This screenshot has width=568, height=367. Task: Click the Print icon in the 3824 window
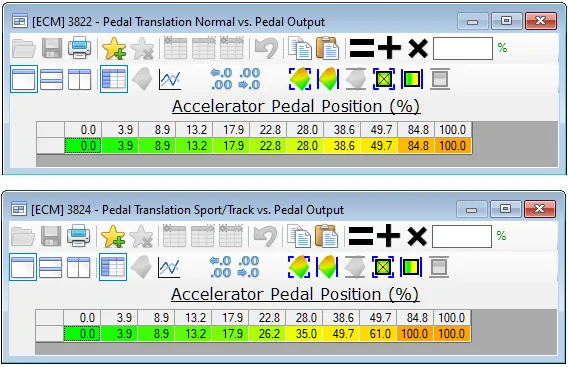click(78, 236)
